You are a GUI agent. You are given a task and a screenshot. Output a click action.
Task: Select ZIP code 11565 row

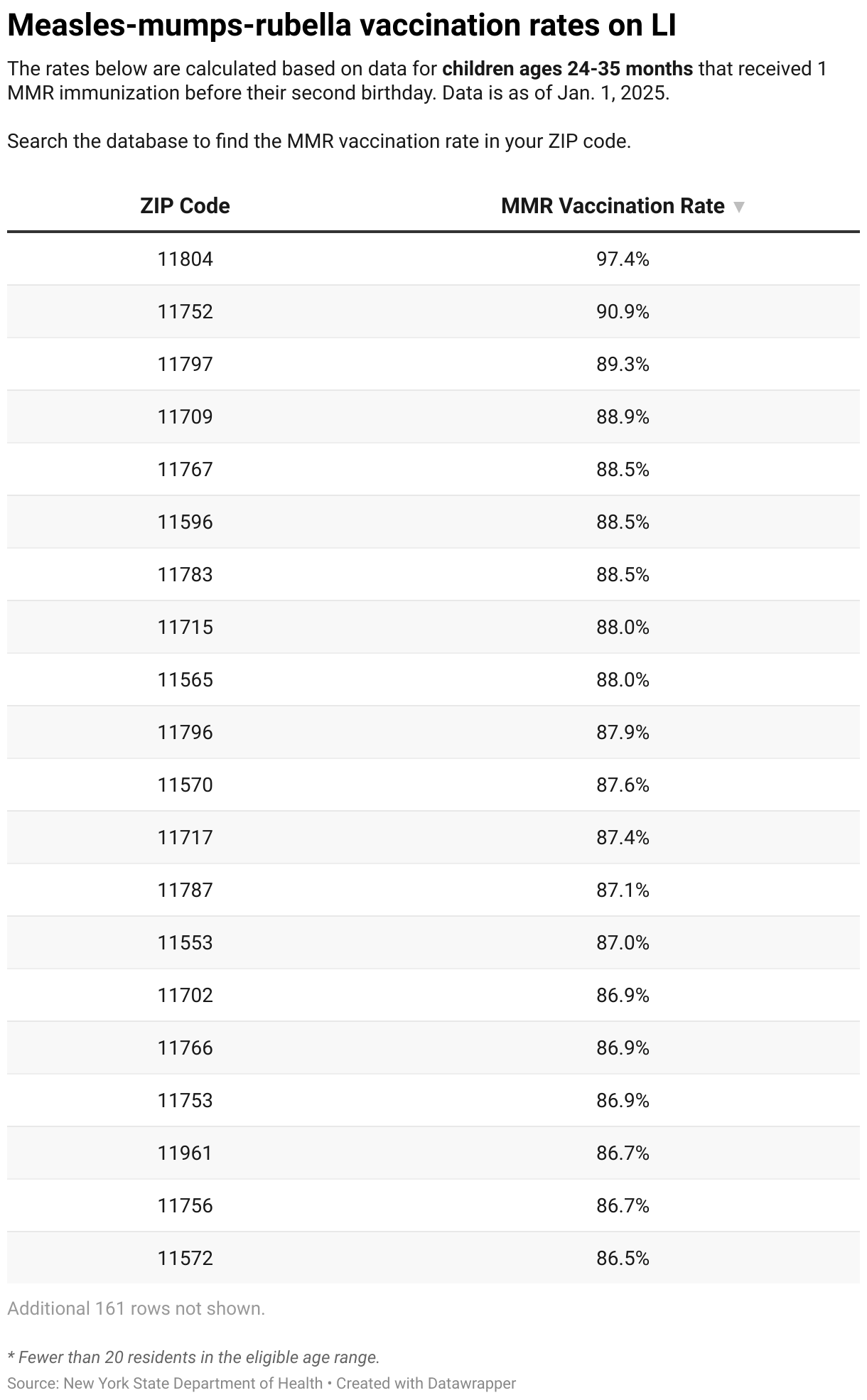click(x=433, y=680)
